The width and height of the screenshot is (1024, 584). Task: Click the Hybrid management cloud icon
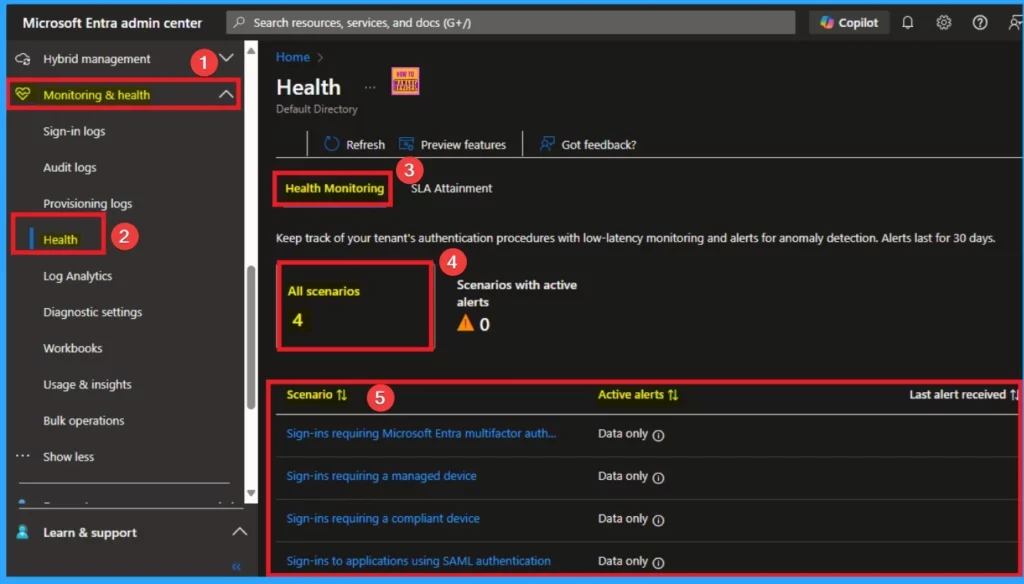coord(23,59)
